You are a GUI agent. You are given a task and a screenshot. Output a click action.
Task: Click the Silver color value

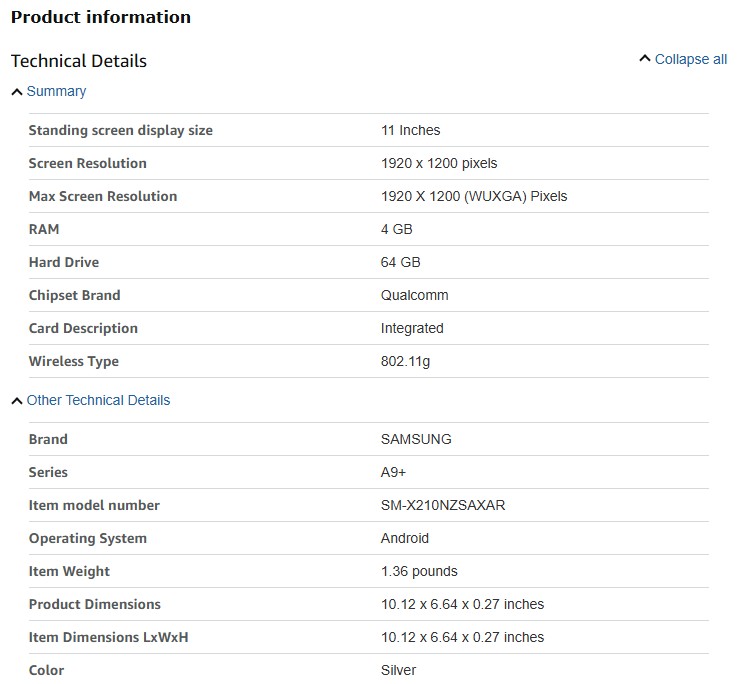pyautogui.click(x=399, y=671)
